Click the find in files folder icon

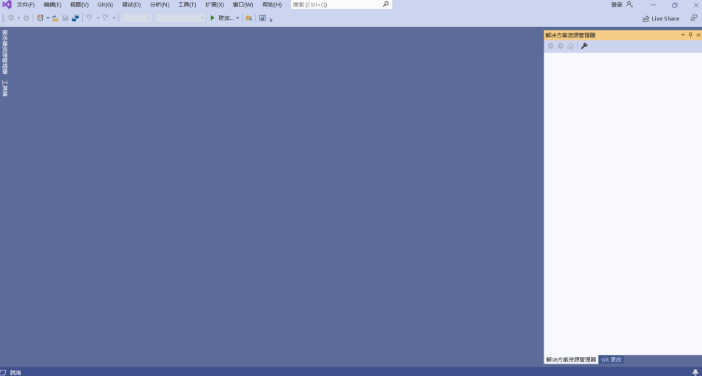click(248, 18)
